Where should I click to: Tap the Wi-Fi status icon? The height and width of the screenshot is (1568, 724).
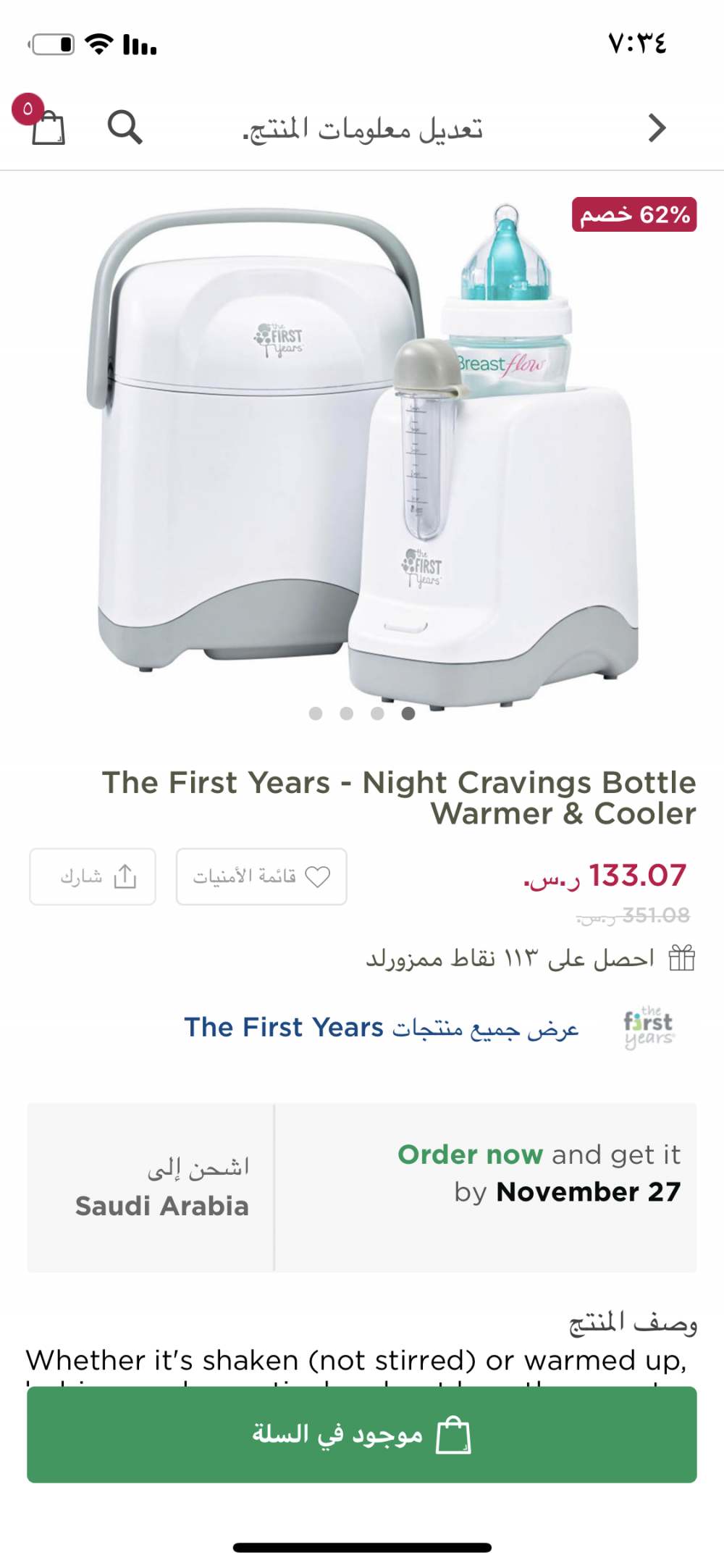[x=98, y=45]
